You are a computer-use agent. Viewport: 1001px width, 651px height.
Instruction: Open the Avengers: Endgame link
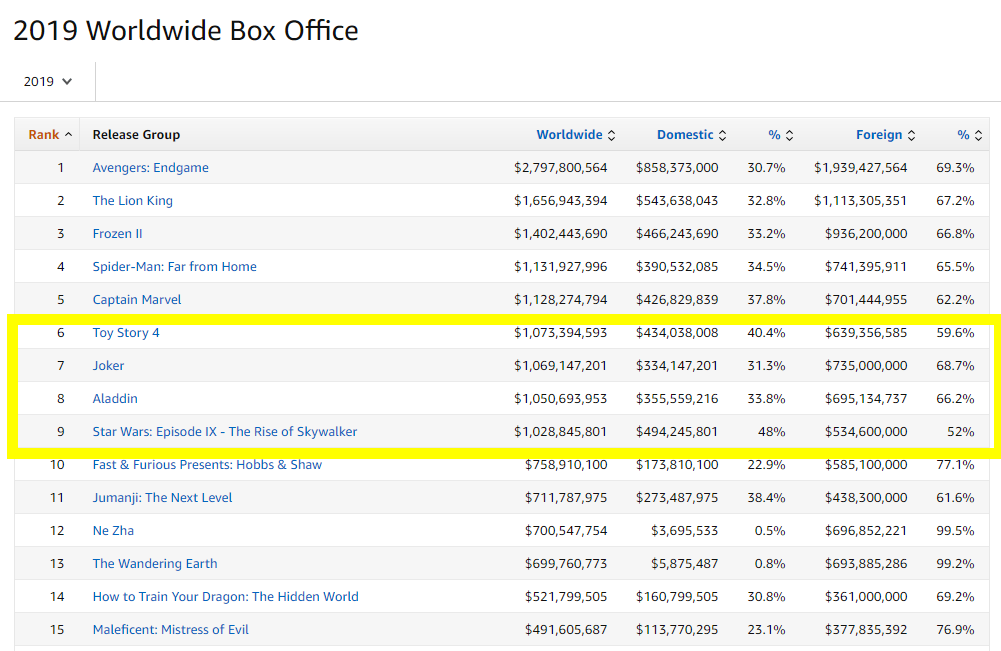pyautogui.click(x=151, y=168)
